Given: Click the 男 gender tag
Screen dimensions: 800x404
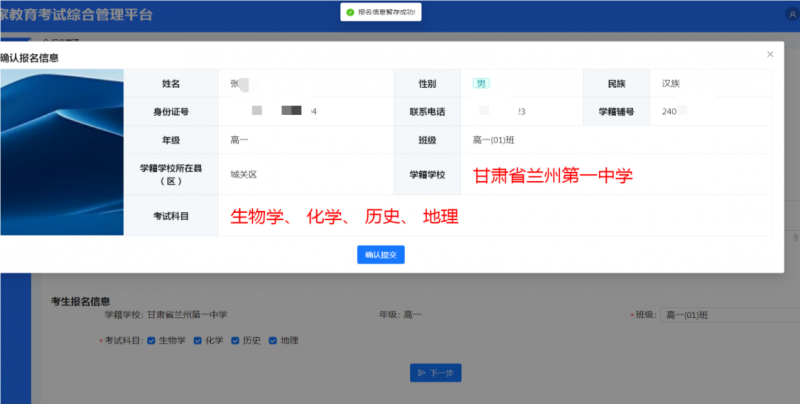Looking at the screenshot, I should tap(481, 83).
